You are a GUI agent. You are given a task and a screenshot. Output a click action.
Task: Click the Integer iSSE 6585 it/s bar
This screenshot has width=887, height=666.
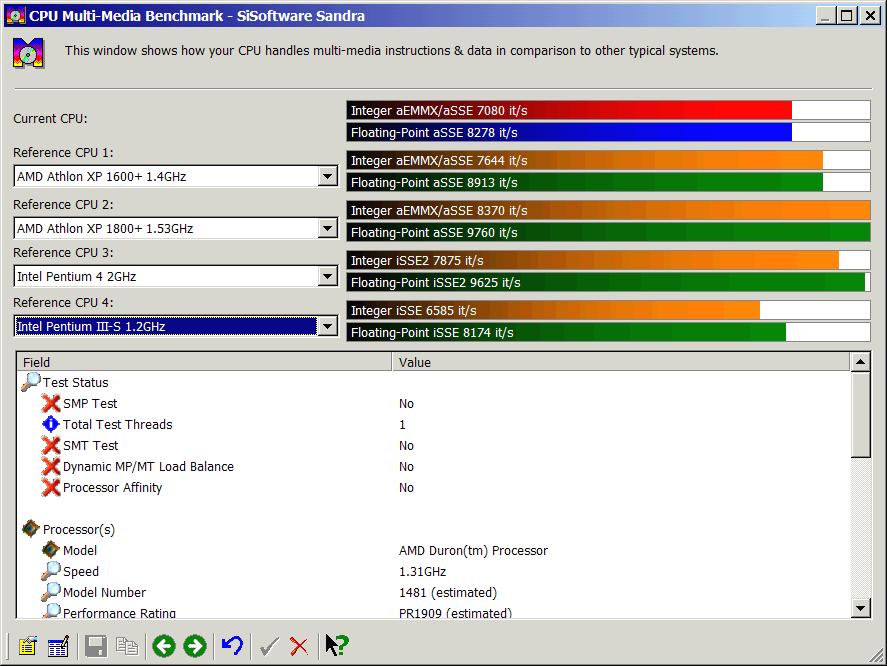click(608, 310)
